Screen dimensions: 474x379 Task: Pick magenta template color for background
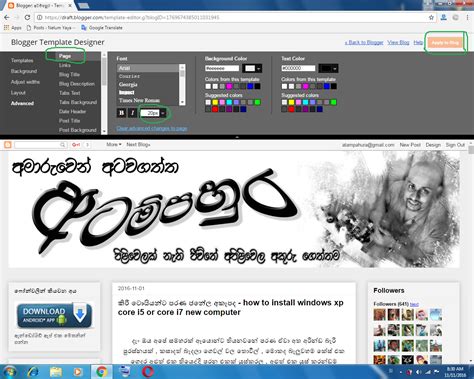[229, 86]
